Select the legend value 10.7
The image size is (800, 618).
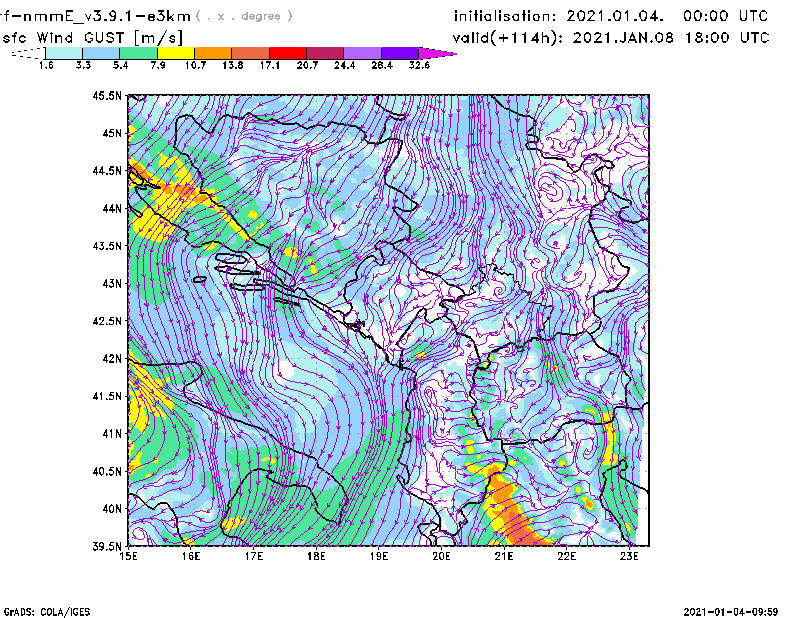pyautogui.click(x=195, y=65)
